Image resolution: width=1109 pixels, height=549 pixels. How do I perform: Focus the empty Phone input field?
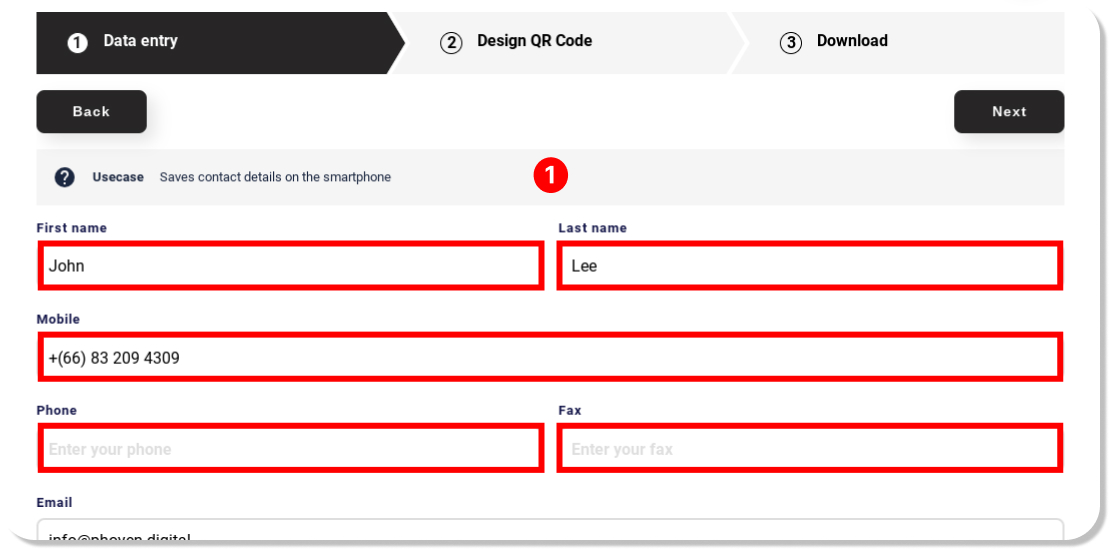point(290,448)
